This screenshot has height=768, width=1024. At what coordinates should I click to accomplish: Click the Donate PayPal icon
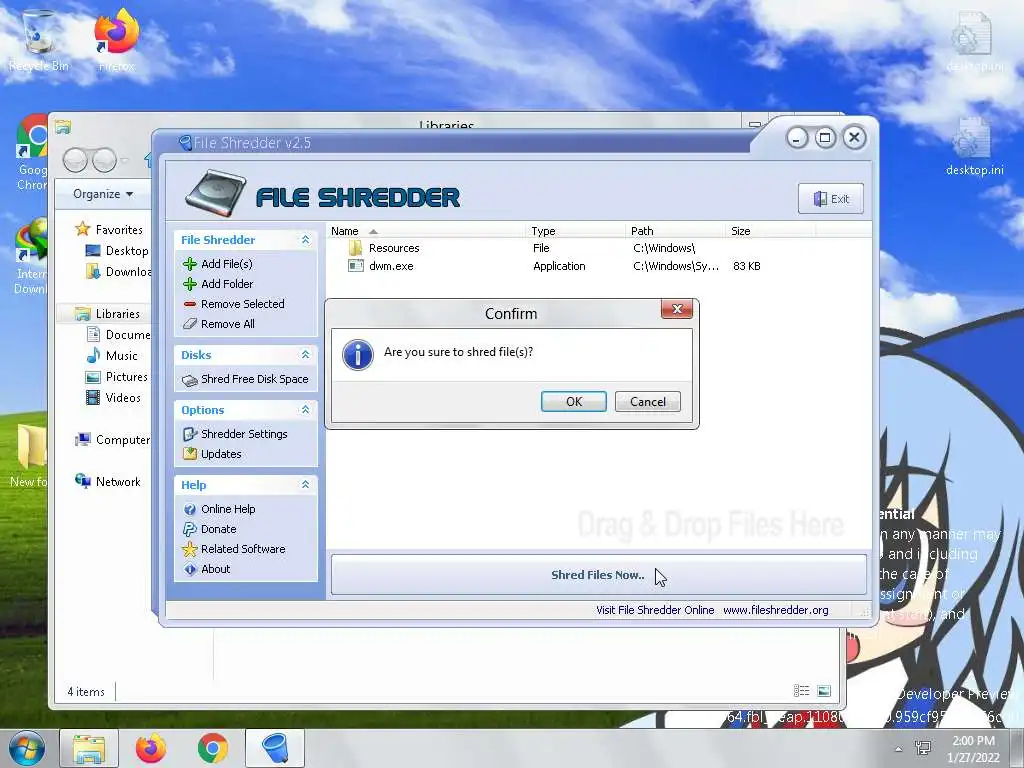[190, 529]
